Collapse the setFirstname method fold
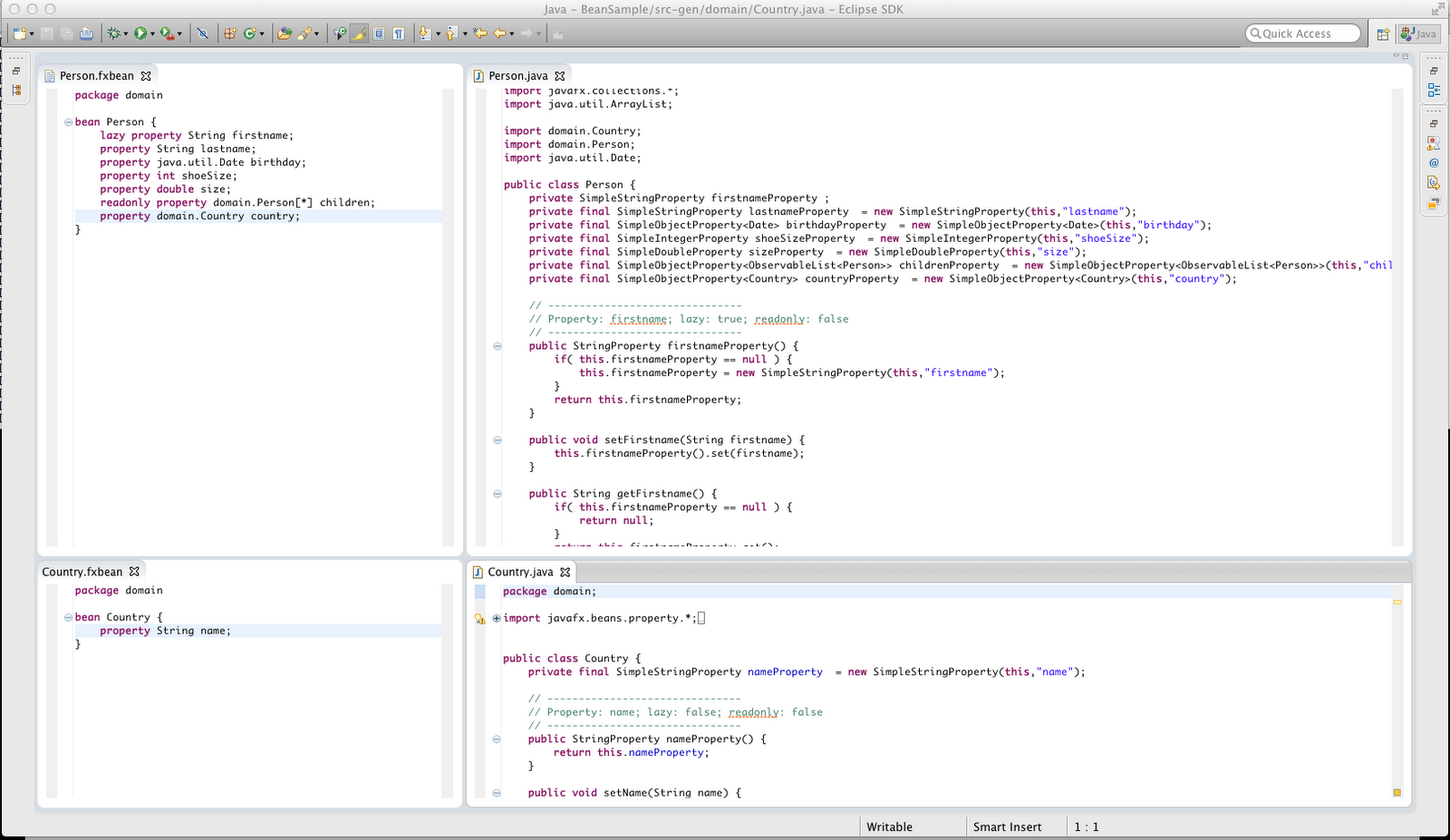The height and width of the screenshot is (840, 1450). (x=497, y=440)
